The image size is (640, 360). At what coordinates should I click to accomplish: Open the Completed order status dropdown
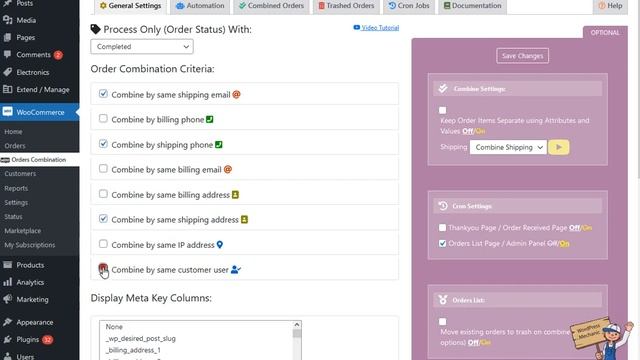tap(142, 47)
